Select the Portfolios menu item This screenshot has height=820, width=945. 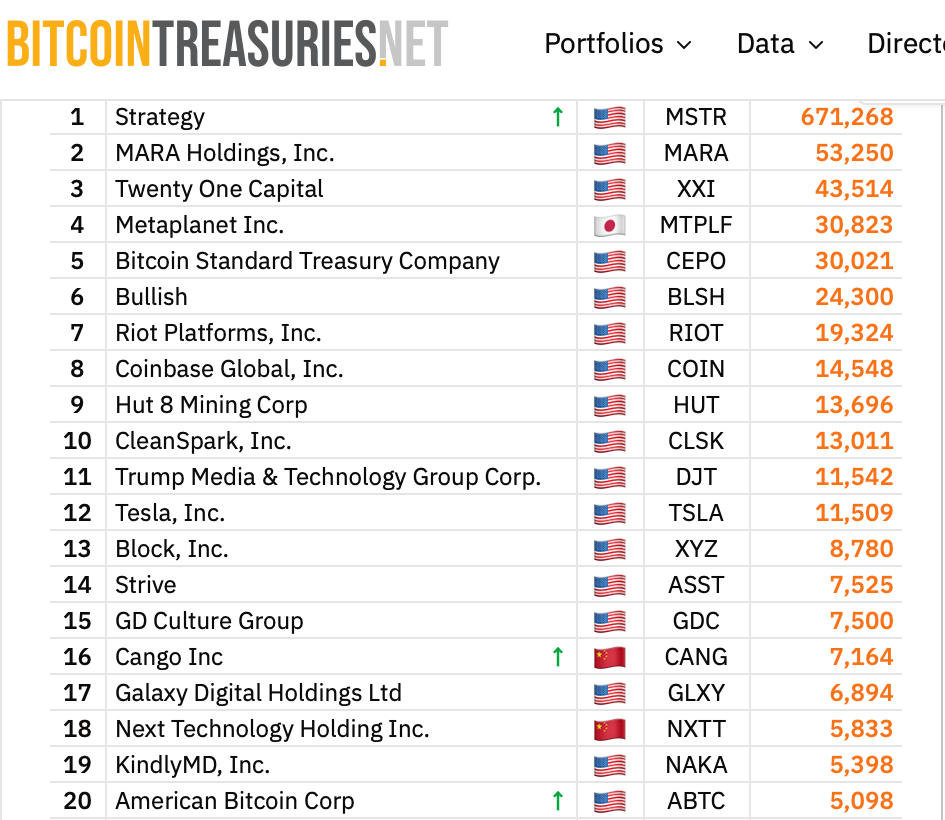coord(604,44)
